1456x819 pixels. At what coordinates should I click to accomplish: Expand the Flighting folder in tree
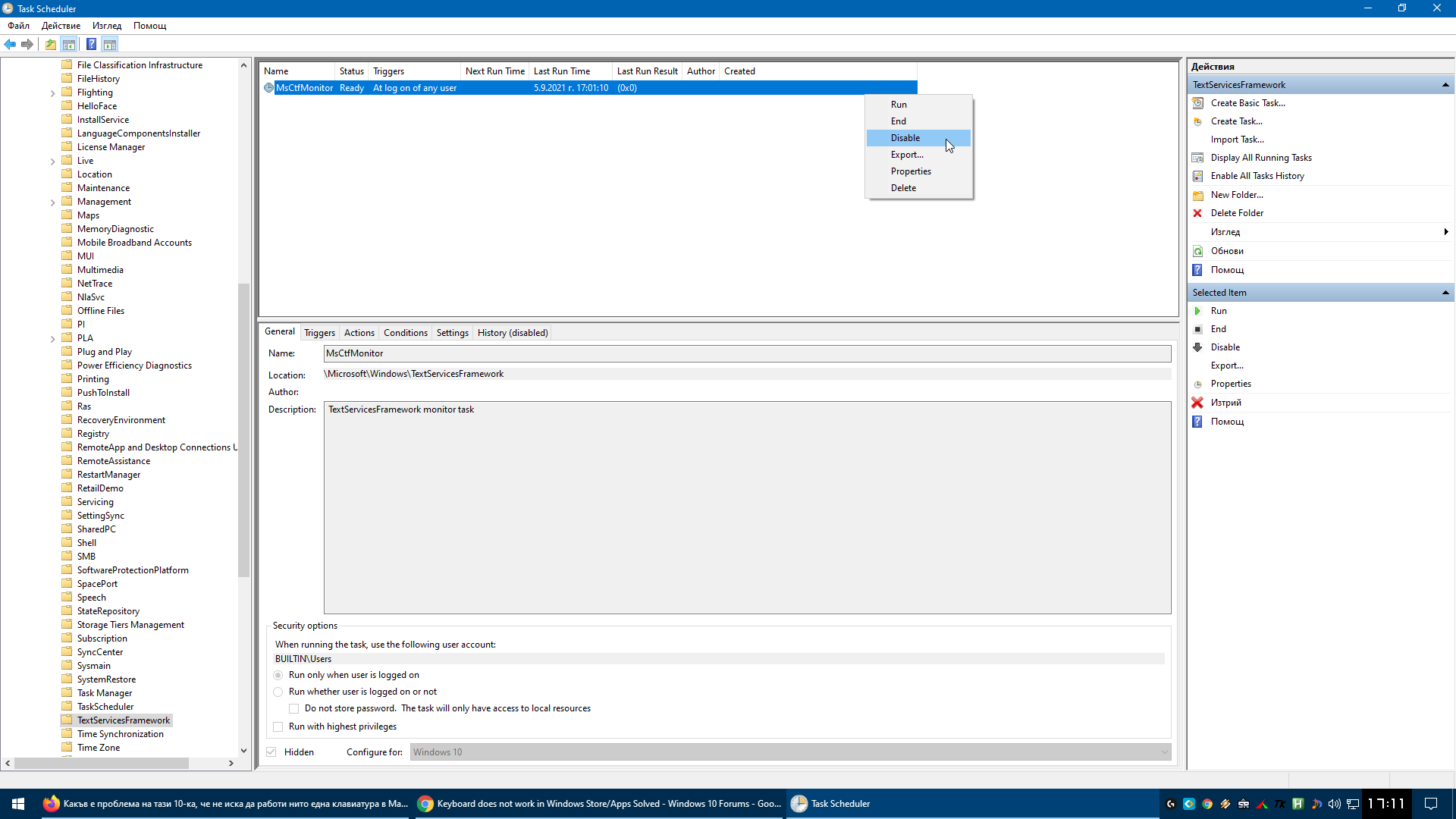point(52,93)
